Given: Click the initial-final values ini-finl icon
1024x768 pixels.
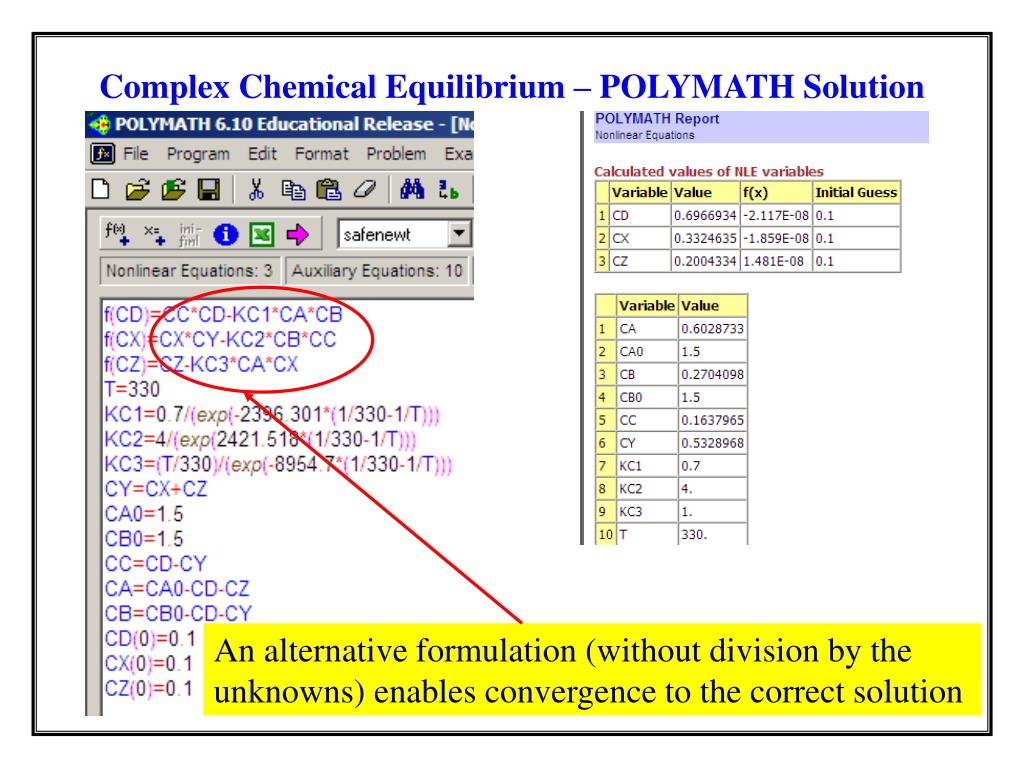Looking at the screenshot, I should [190, 234].
